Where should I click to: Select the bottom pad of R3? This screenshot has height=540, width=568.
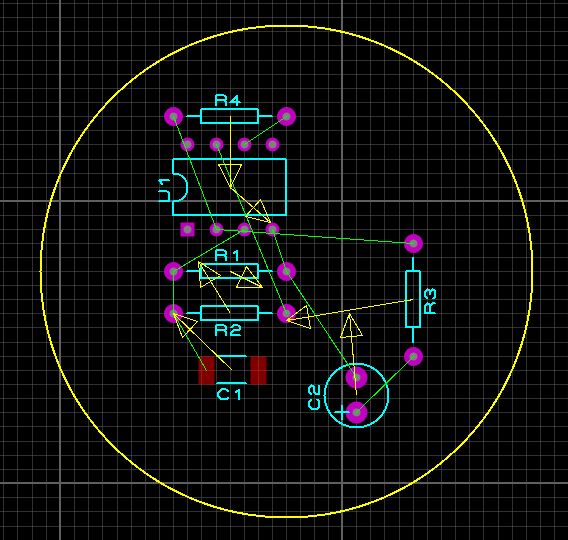[x=413, y=356]
